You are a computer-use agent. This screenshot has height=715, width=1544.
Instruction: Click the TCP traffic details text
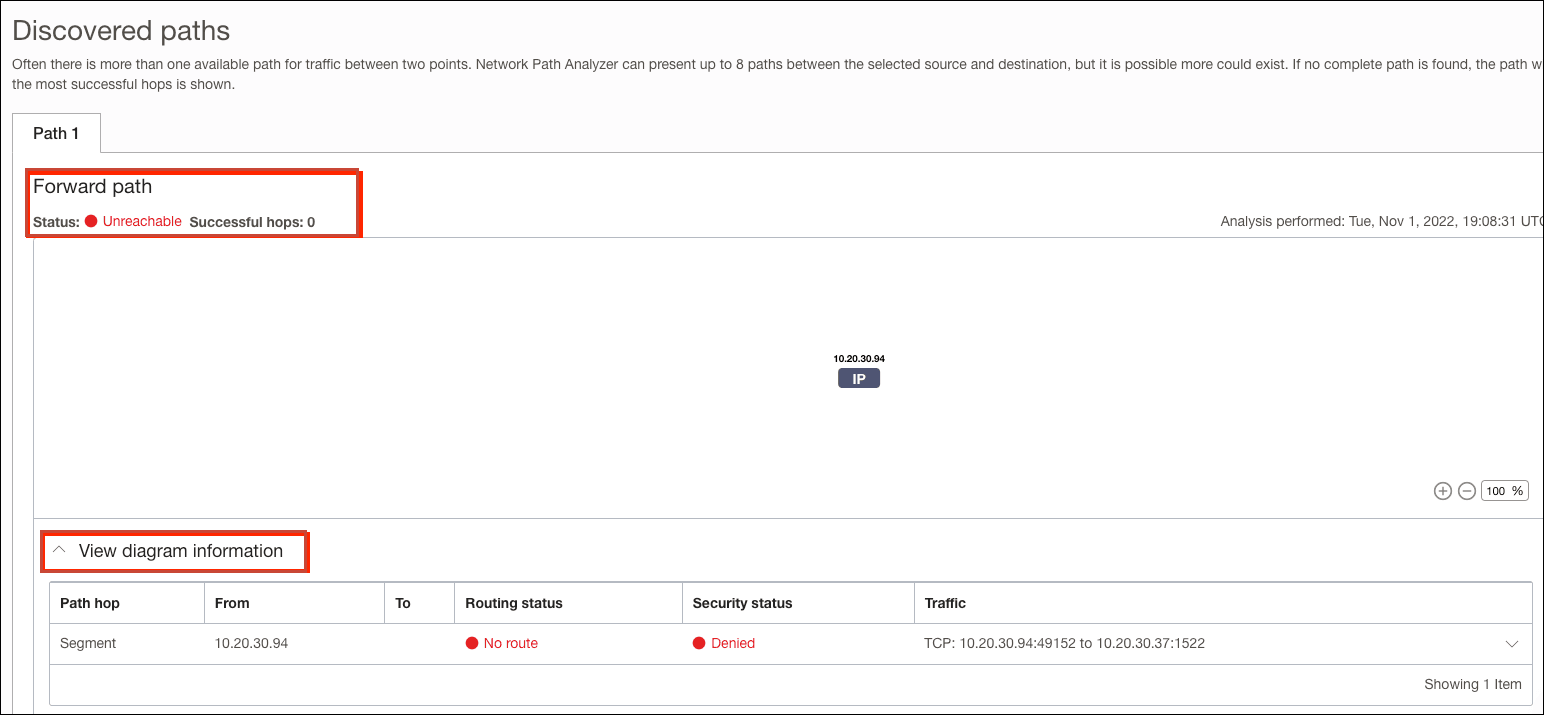(x=1063, y=643)
